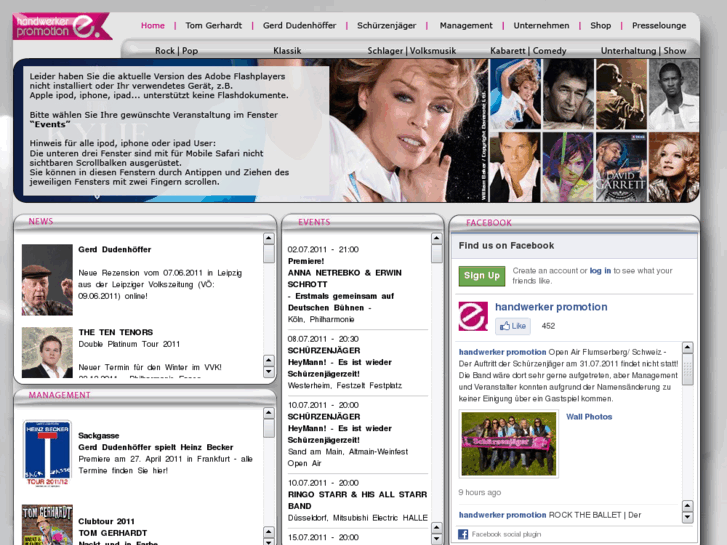Image resolution: width=727 pixels, height=545 pixels.
Task: Click News panel scroll down arrow
Action: tap(268, 372)
